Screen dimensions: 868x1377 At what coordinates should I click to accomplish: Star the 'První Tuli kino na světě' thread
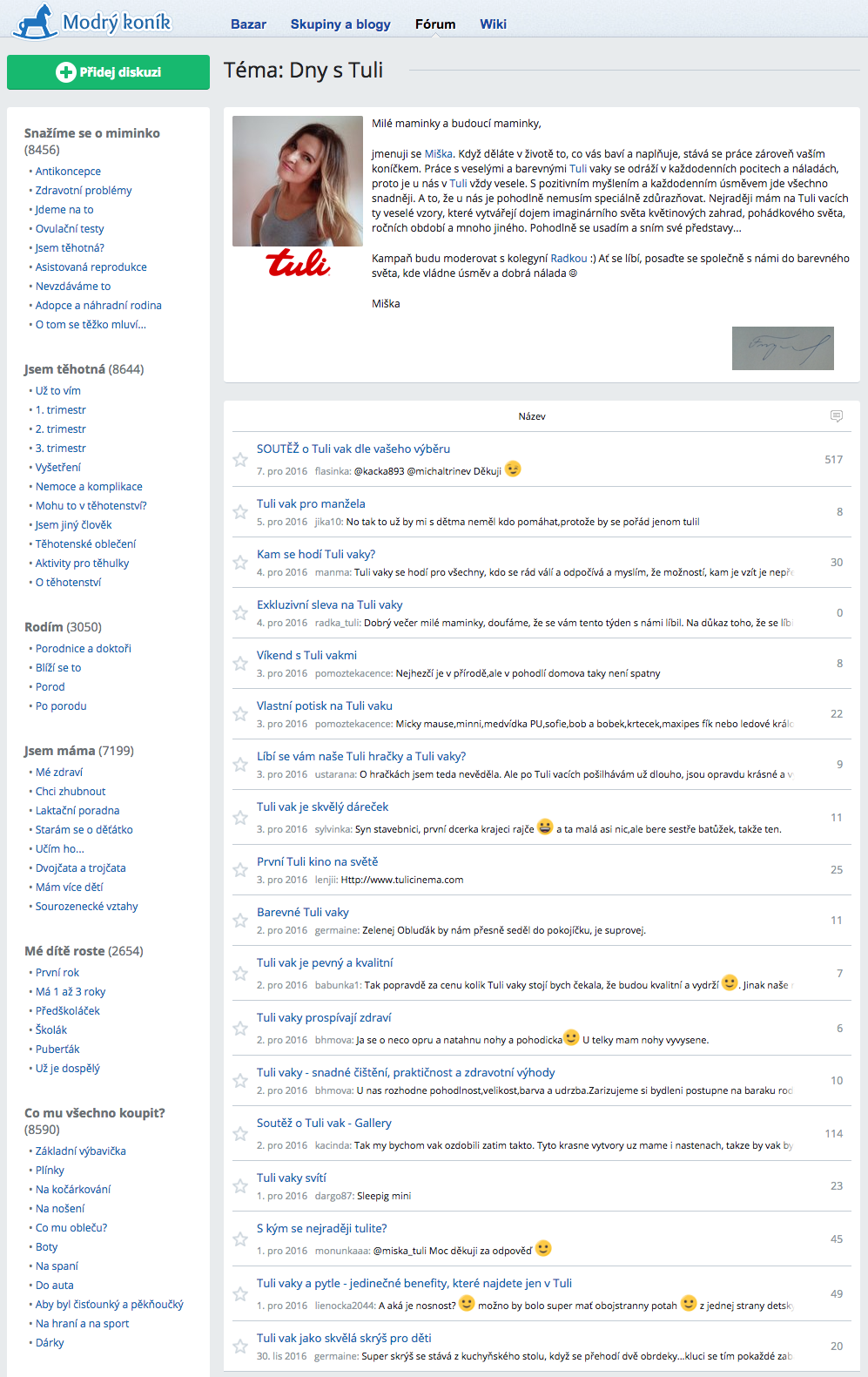[240, 869]
